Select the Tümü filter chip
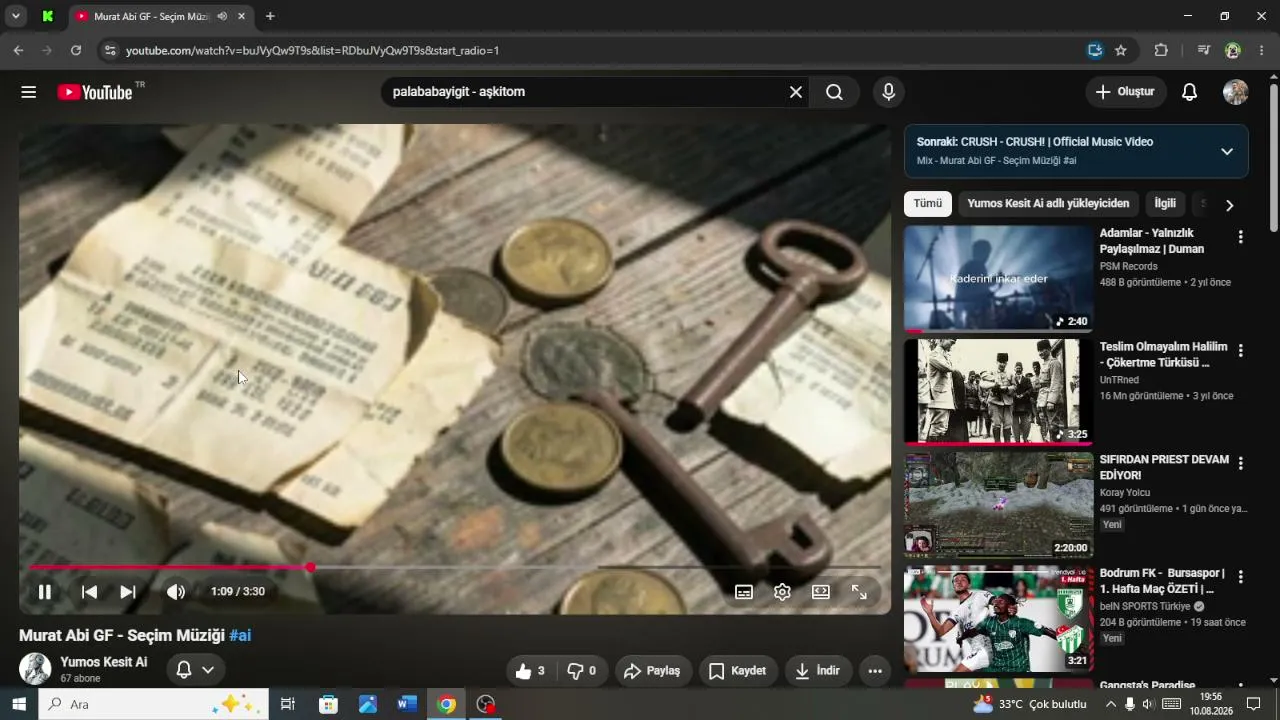 coord(928,204)
